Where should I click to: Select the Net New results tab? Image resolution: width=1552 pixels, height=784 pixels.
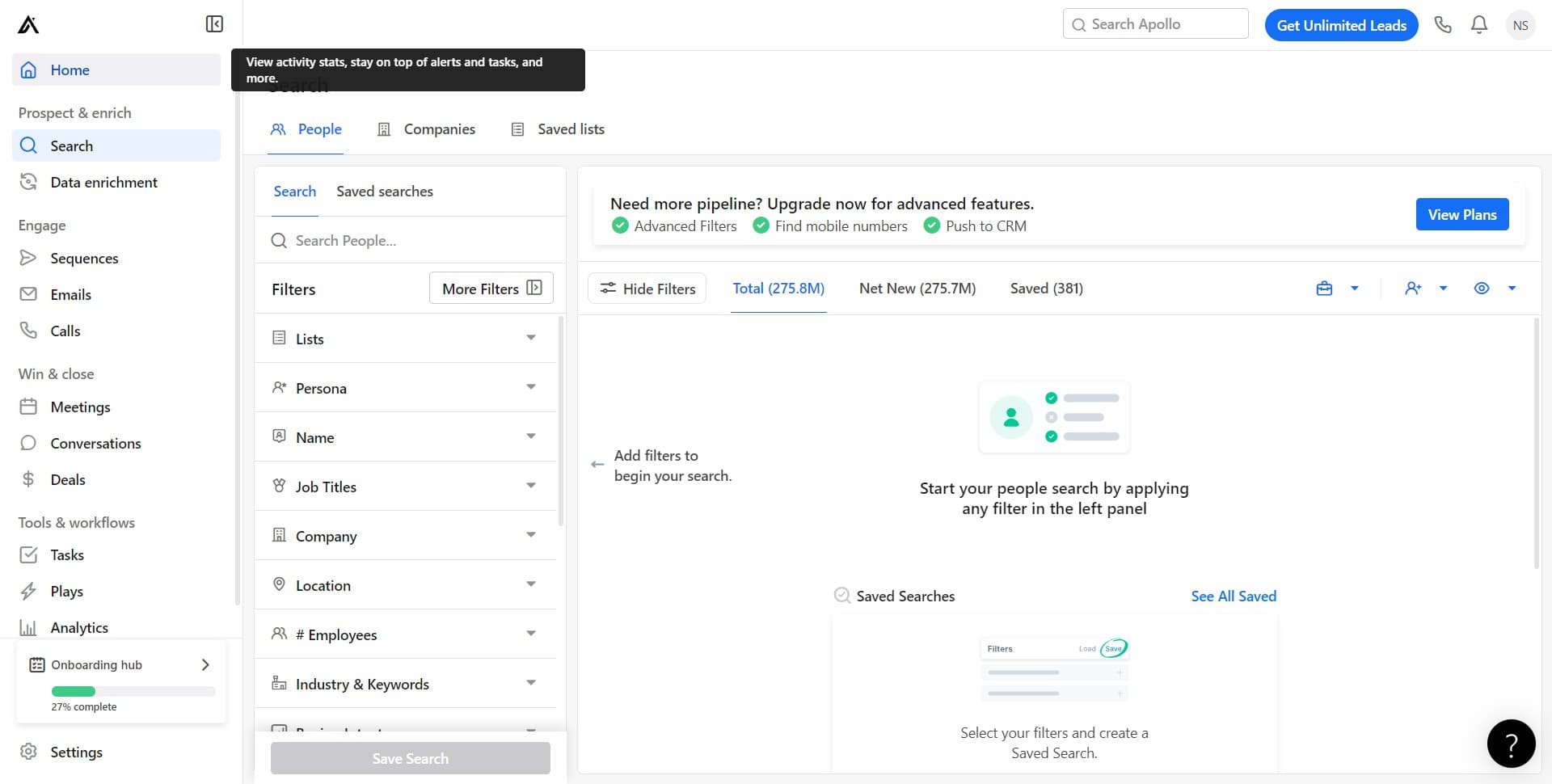point(917,289)
